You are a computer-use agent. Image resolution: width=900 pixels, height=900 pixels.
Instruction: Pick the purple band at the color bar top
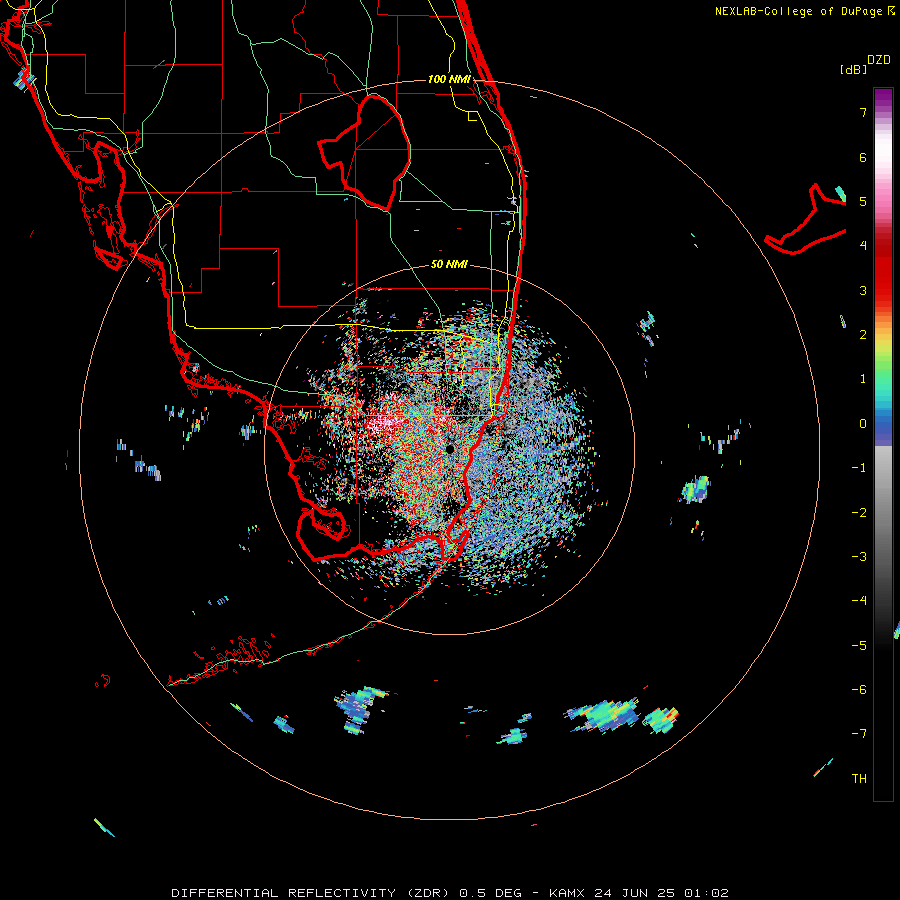(x=883, y=98)
